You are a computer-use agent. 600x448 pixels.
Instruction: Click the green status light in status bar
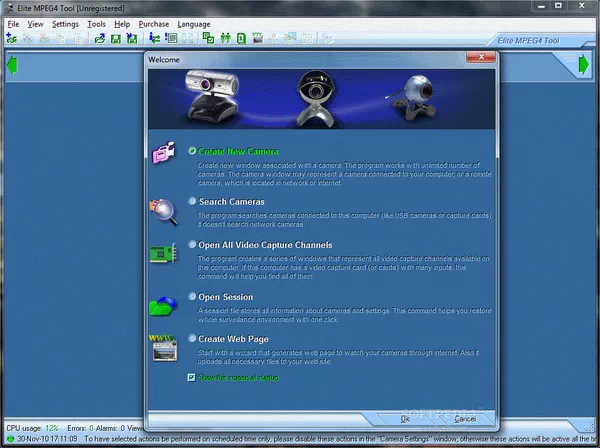[10, 439]
